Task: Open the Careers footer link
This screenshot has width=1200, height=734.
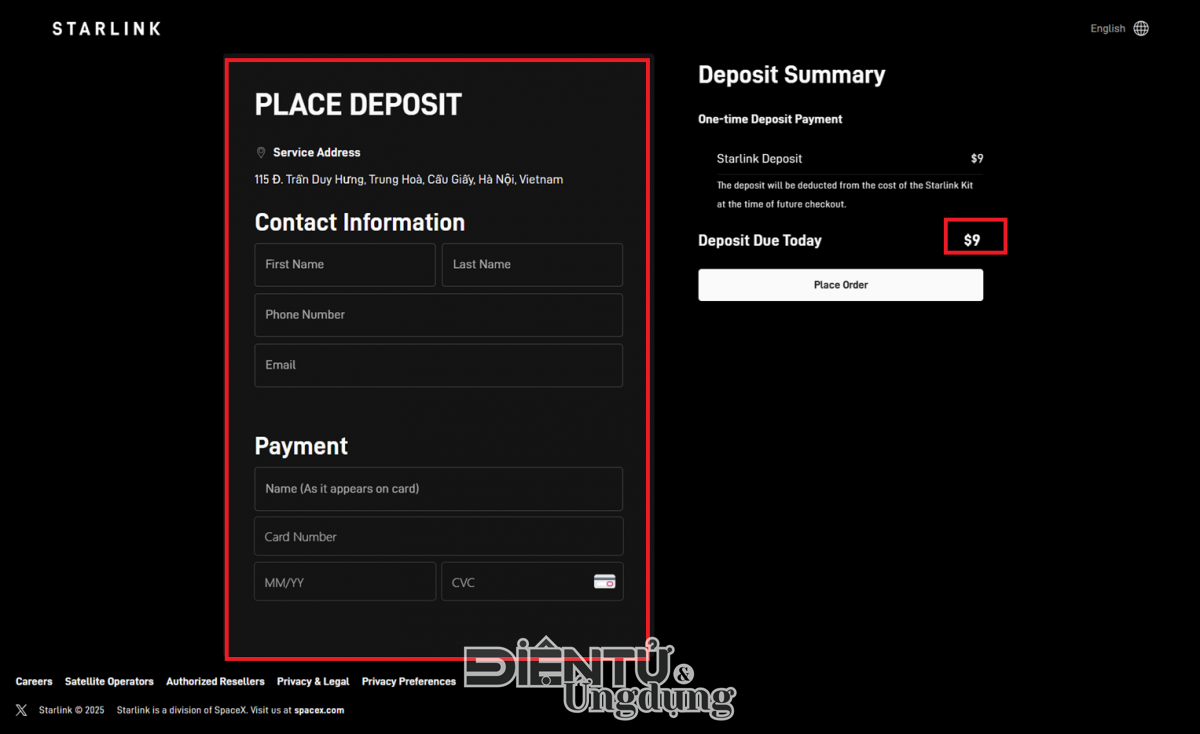Action: click(34, 682)
